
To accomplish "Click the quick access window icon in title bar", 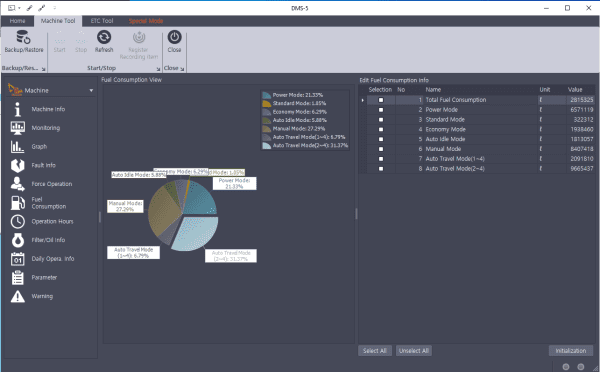I will tap(11, 8).
